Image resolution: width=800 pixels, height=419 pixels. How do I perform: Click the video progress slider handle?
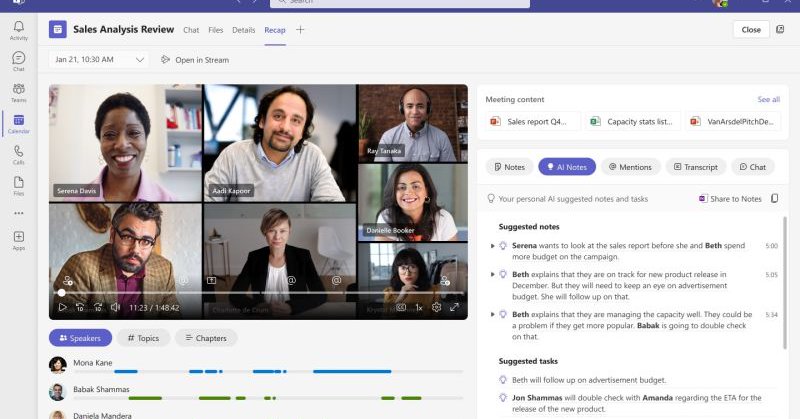[61, 292]
